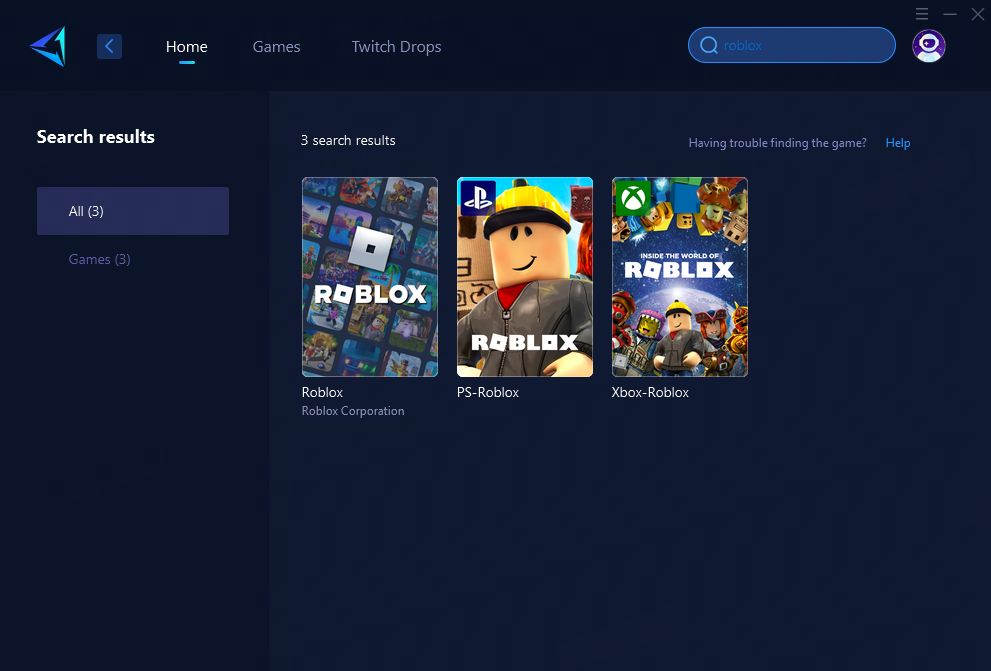
Task: Click 'Having trouble finding the game?' text
Action: click(x=777, y=143)
